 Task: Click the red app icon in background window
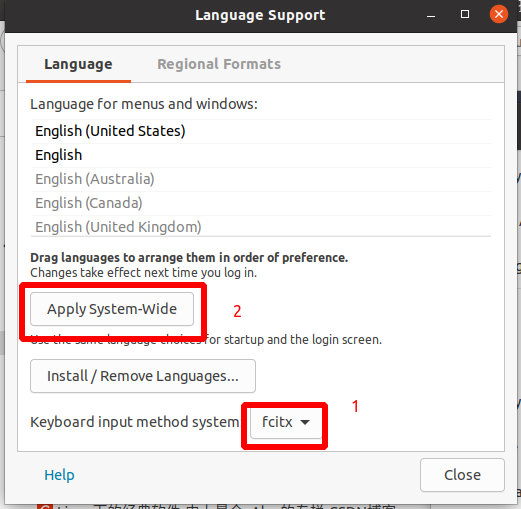pyautogui.click(x=45, y=506)
